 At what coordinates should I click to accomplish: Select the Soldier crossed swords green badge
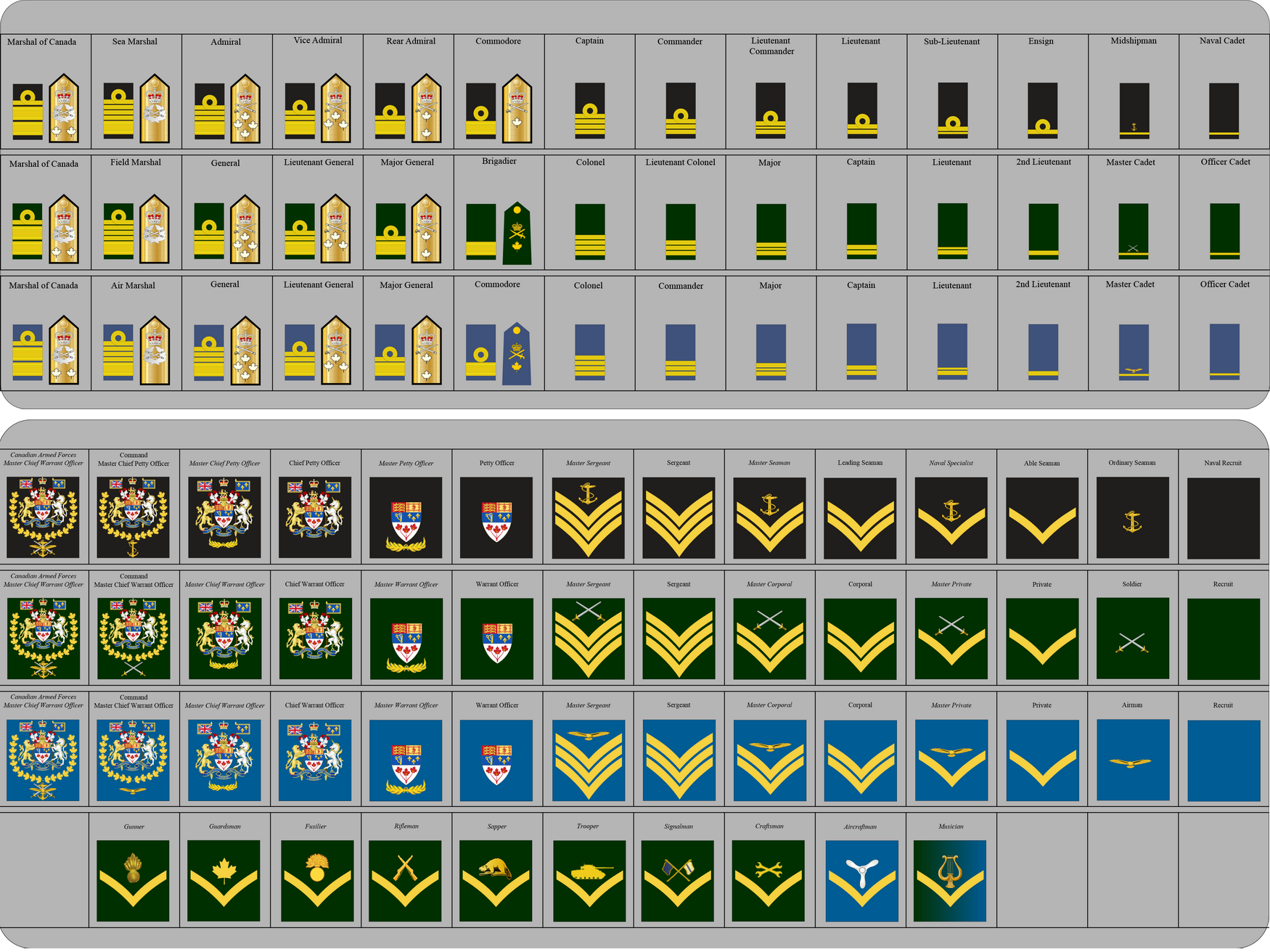coord(1133,639)
